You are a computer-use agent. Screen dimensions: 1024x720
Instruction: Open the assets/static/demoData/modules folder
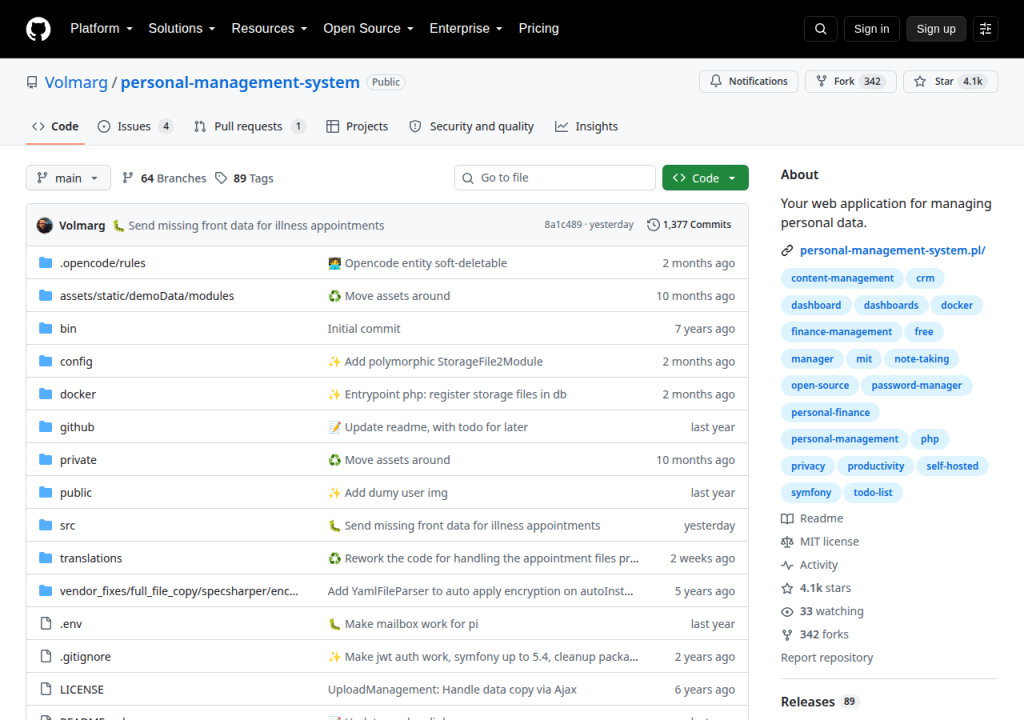click(147, 296)
